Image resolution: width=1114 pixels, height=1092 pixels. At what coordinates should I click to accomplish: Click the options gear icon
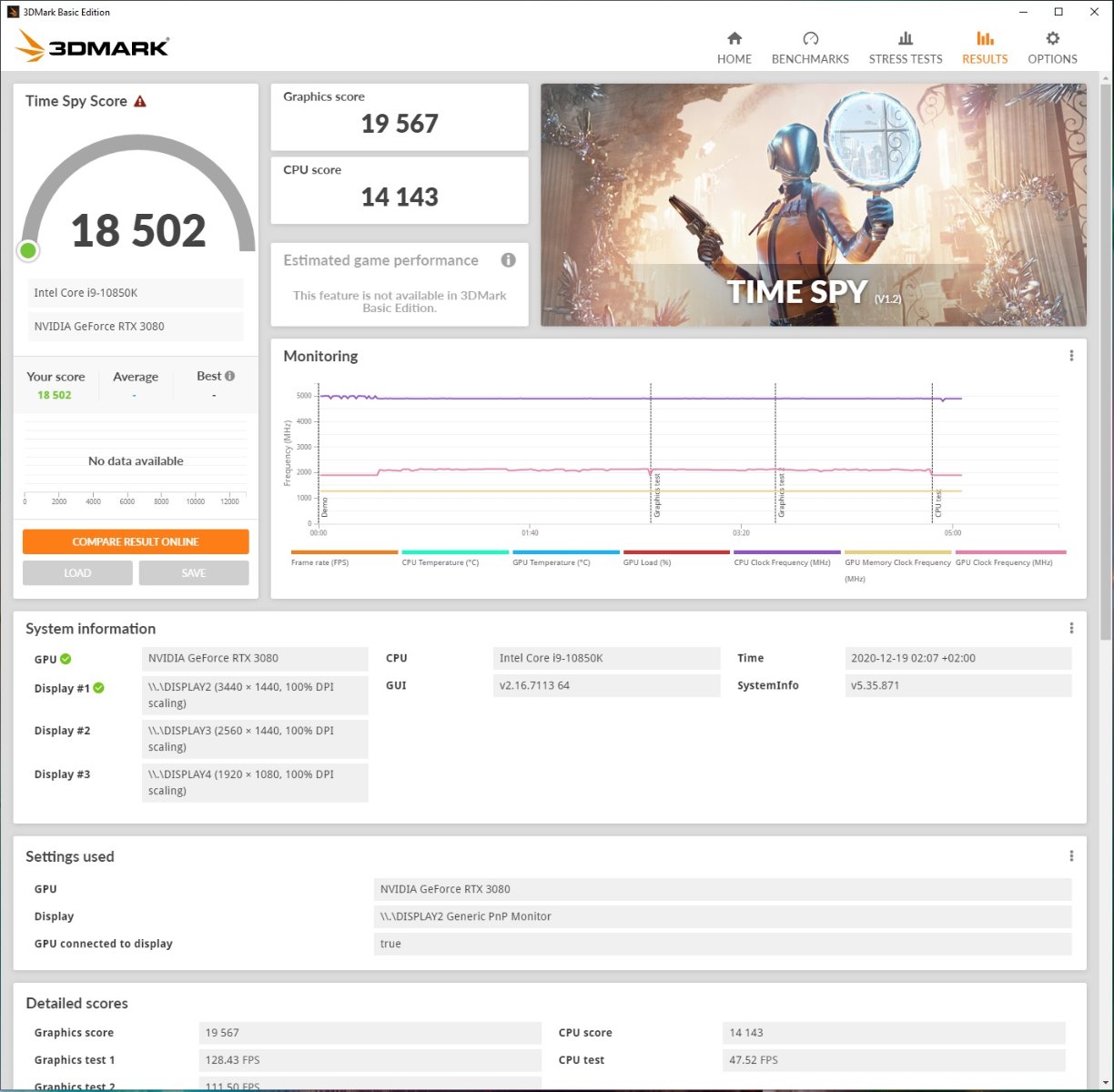click(1053, 38)
